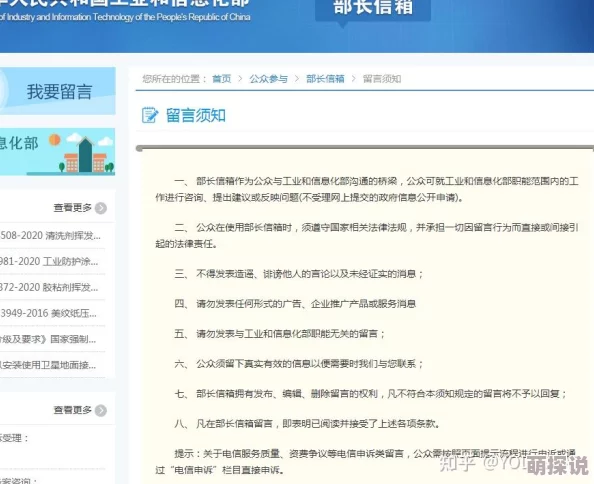The width and height of the screenshot is (594, 484).
Task: Click the 首页 breadcrumb link
Action: tap(222, 79)
